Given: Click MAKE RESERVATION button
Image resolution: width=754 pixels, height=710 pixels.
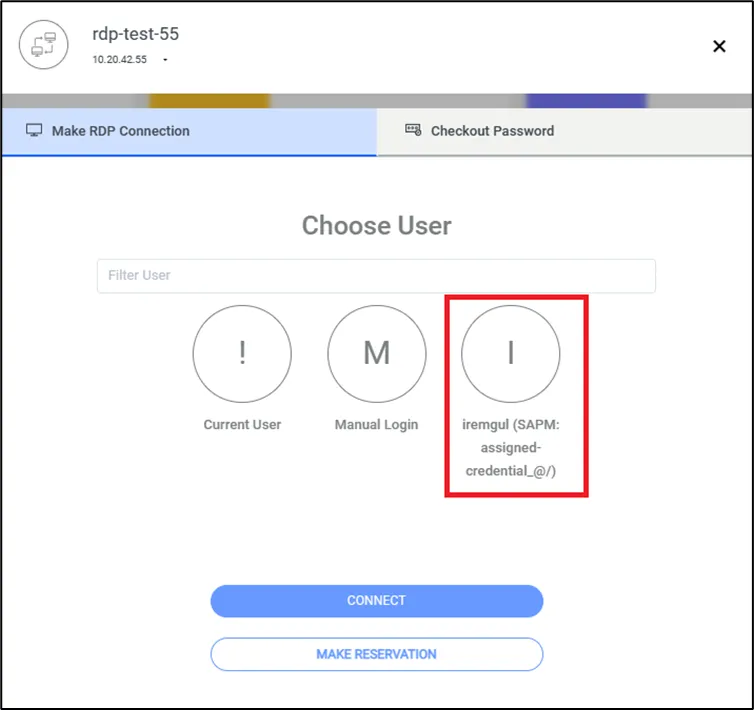Looking at the screenshot, I should pos(377,654).
